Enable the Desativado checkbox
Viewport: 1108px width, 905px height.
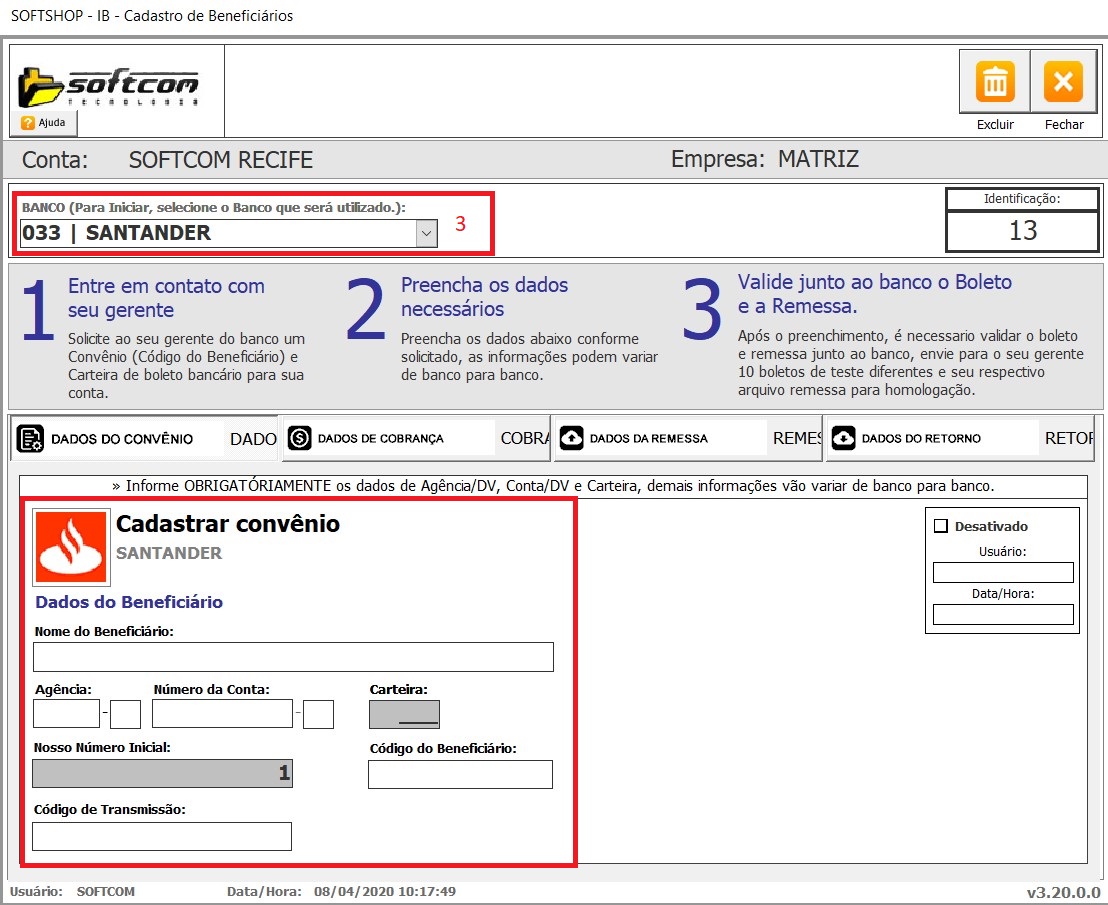(x=940, y=526)
